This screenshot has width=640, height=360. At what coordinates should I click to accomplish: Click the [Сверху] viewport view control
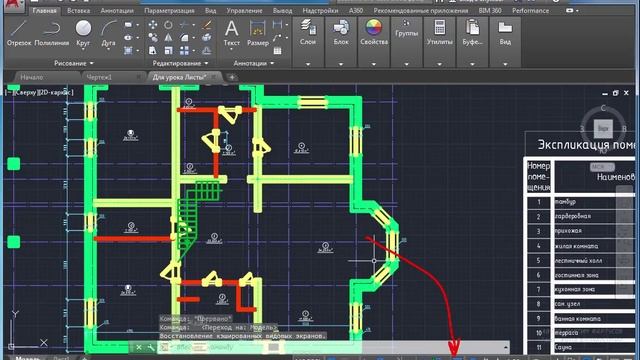(25, 93)
